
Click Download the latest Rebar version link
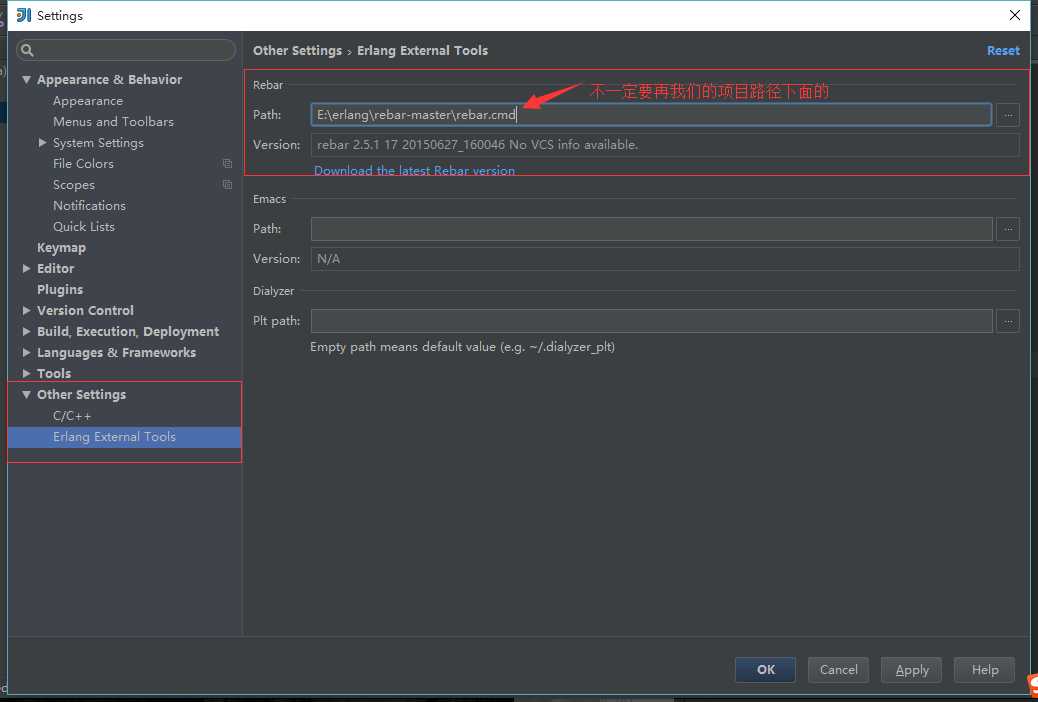click(x=414, y=170)
